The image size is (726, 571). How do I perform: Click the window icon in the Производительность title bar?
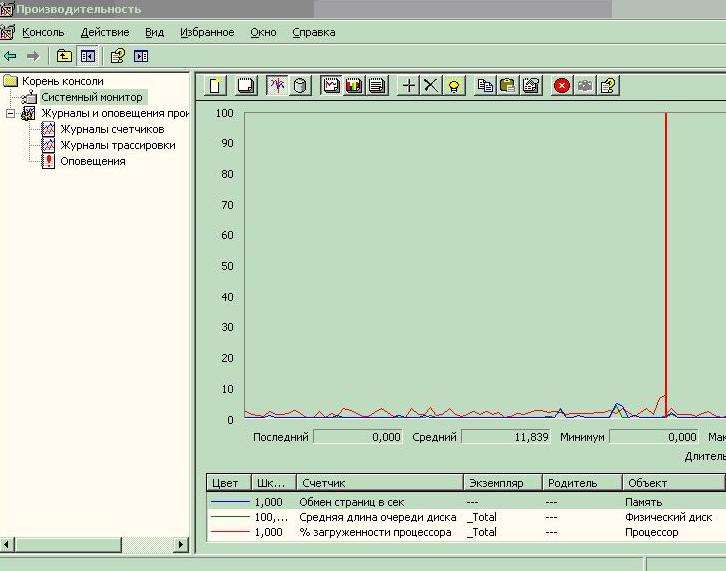(6, 9)
